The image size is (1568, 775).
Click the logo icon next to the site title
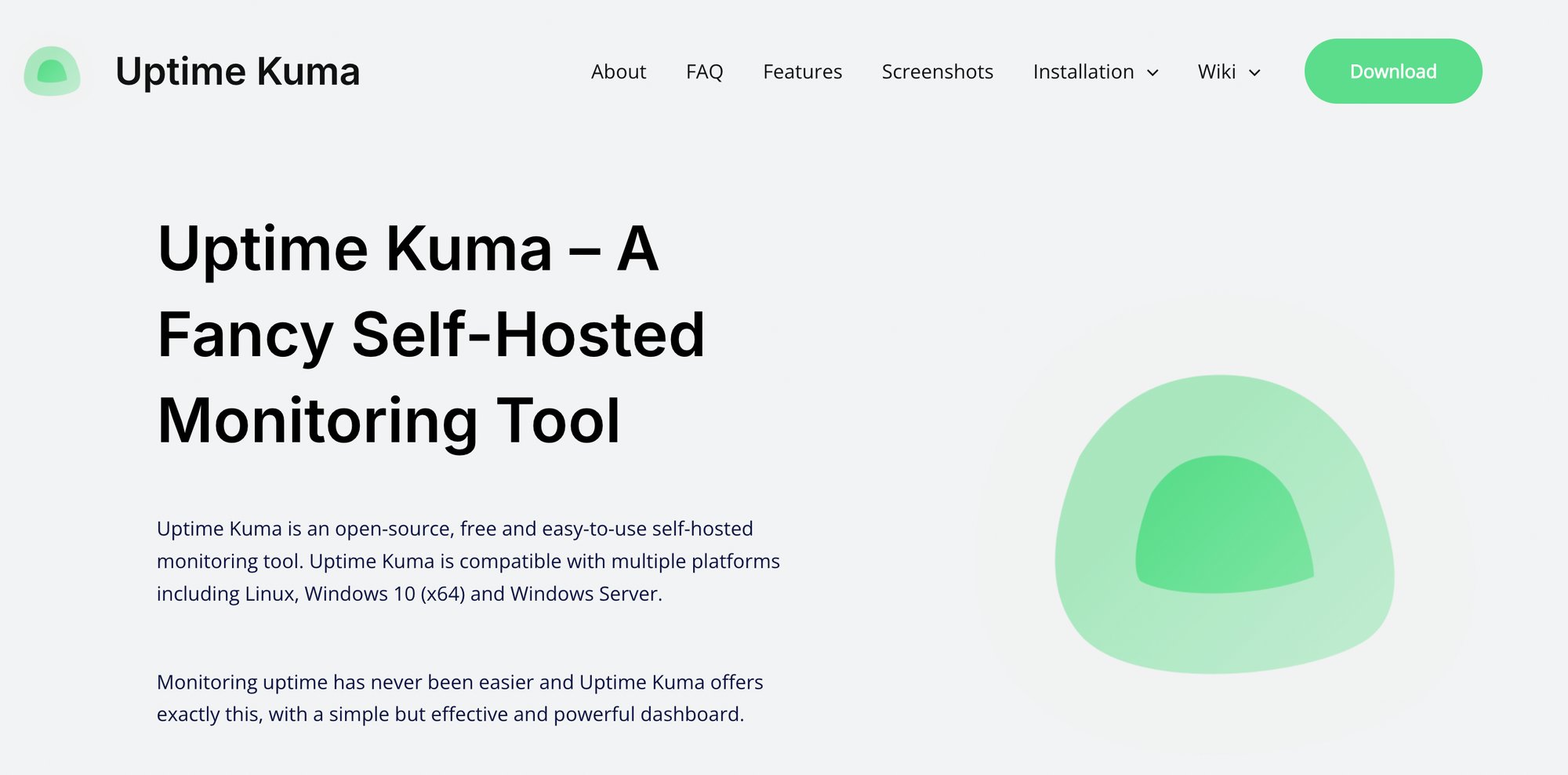pyautogui.click(x=52, y=71)
